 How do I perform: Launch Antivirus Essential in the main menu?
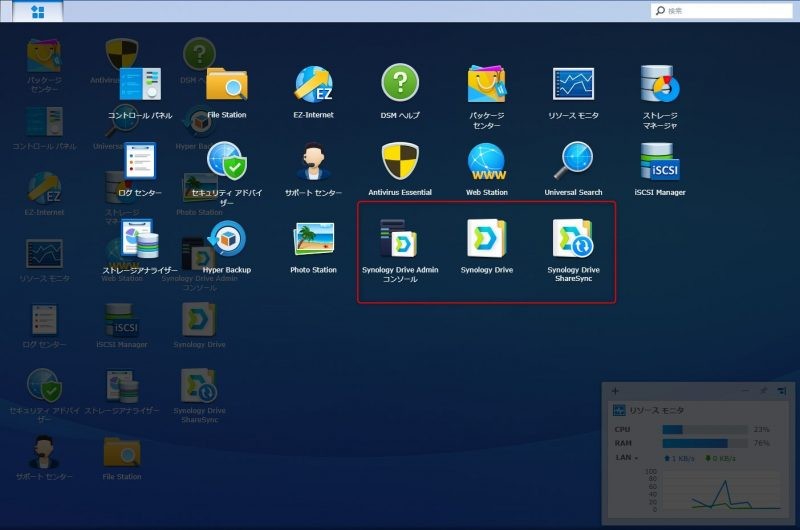(x=400, y=164)
